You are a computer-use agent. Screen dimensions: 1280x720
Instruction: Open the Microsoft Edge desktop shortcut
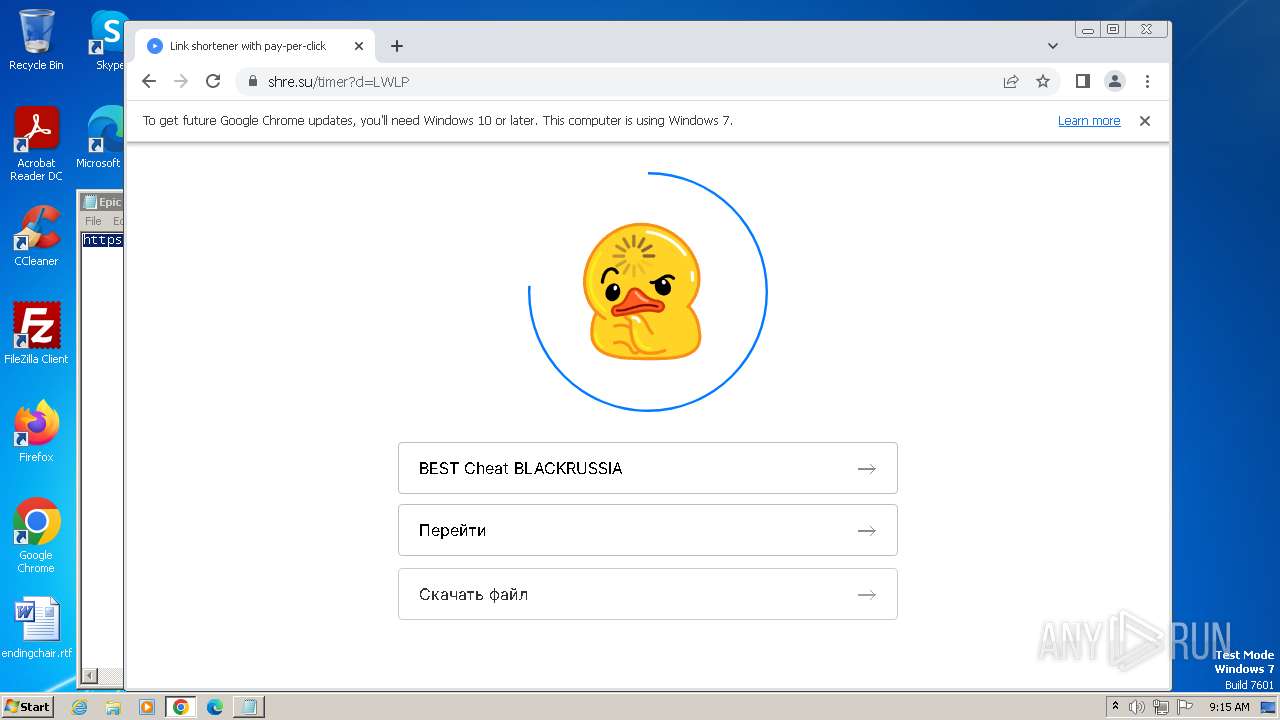point(100,138)
